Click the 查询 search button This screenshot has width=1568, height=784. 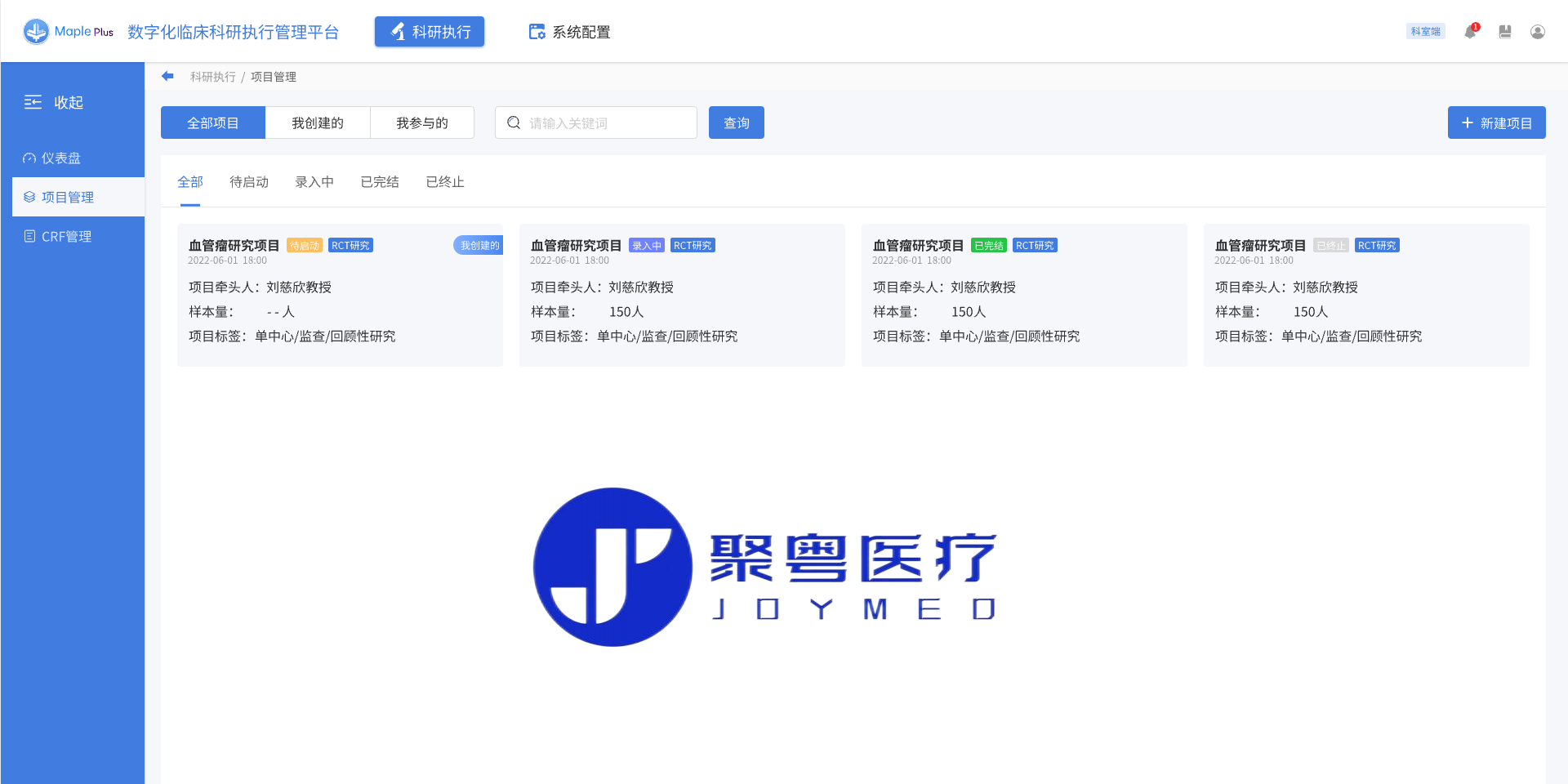(x=736, y=122)
